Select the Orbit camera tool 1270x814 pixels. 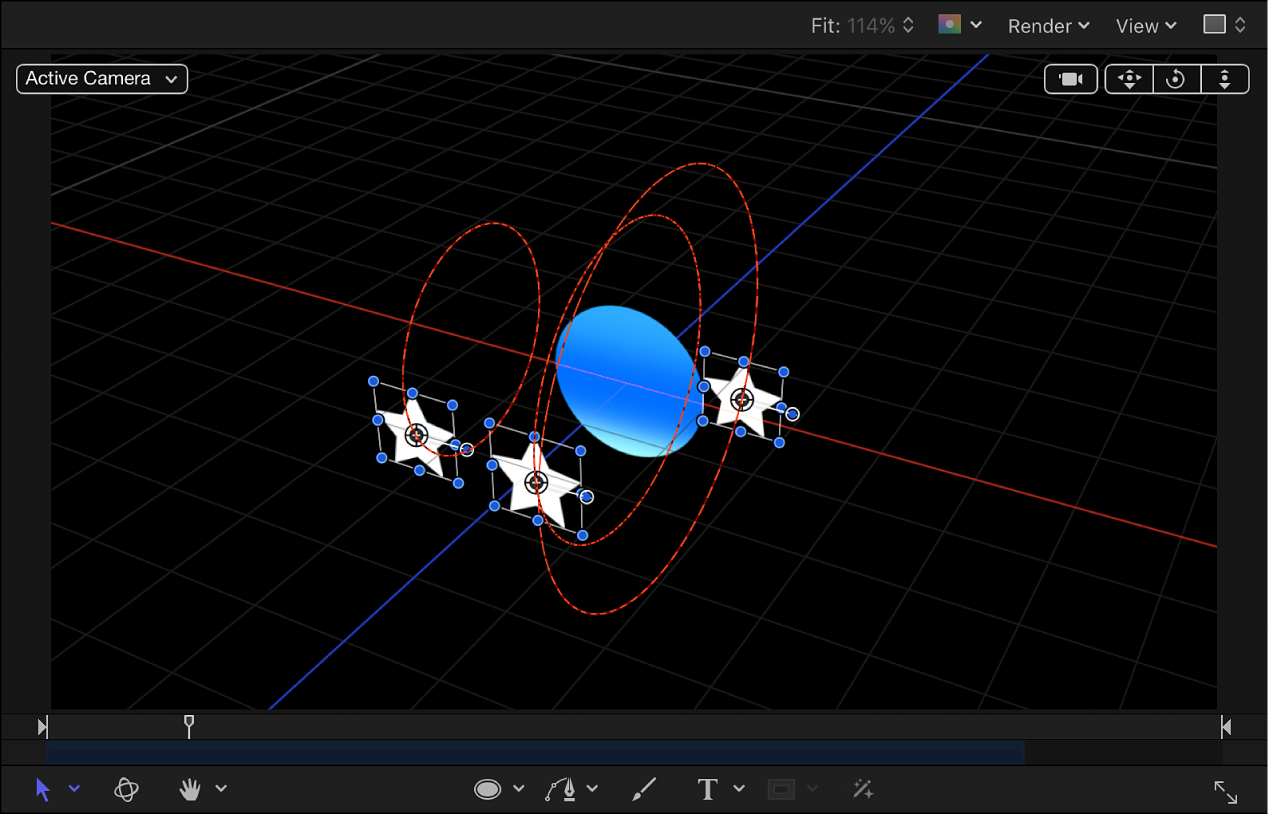click(1177, 79)
